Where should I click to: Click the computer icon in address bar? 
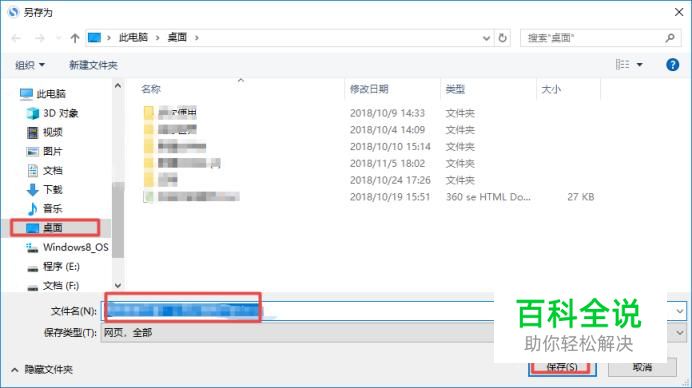(x=94, y=38)
